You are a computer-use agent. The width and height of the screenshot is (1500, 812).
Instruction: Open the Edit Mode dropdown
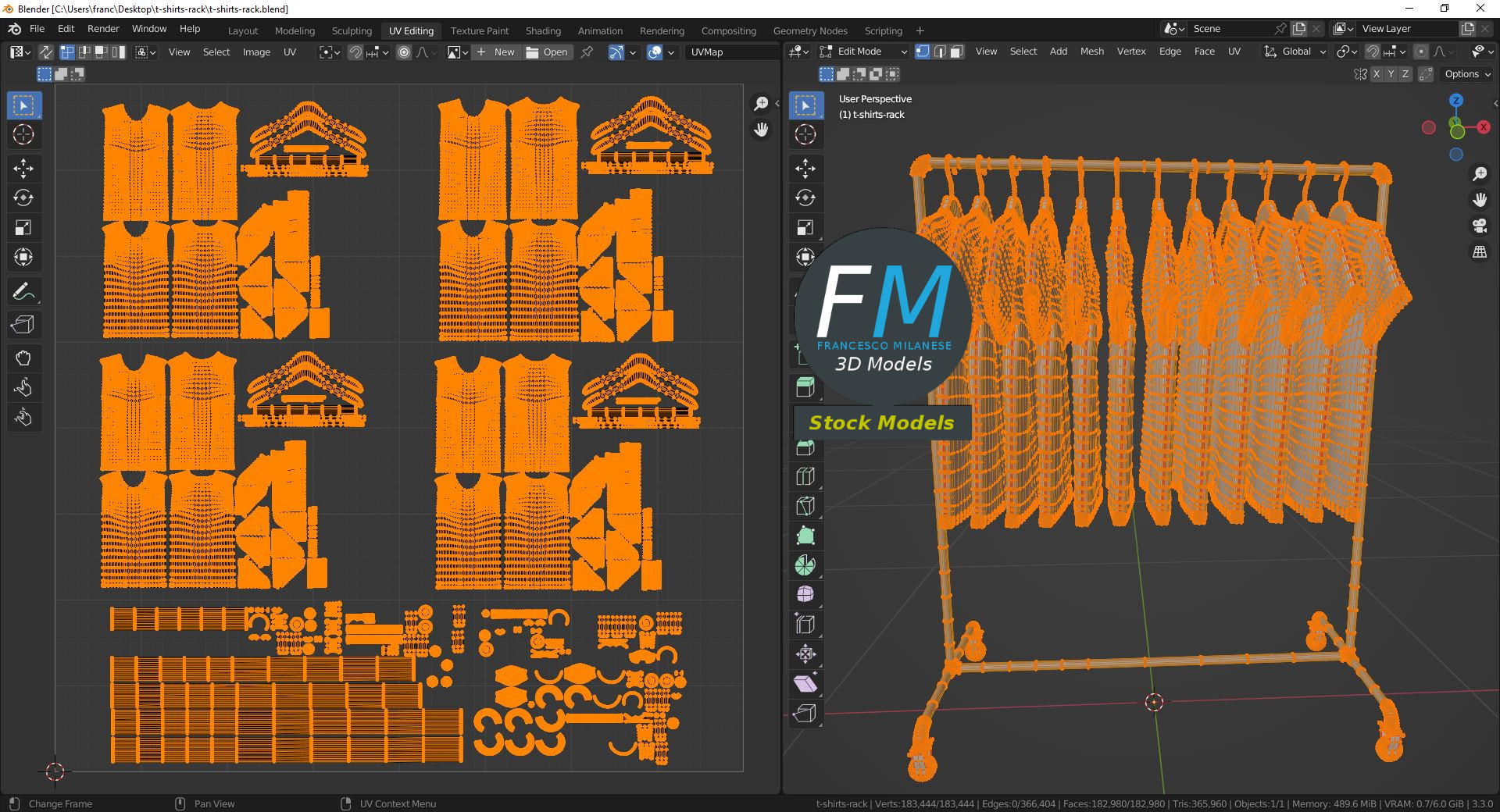pyautogui.click(x=864, y=52)
